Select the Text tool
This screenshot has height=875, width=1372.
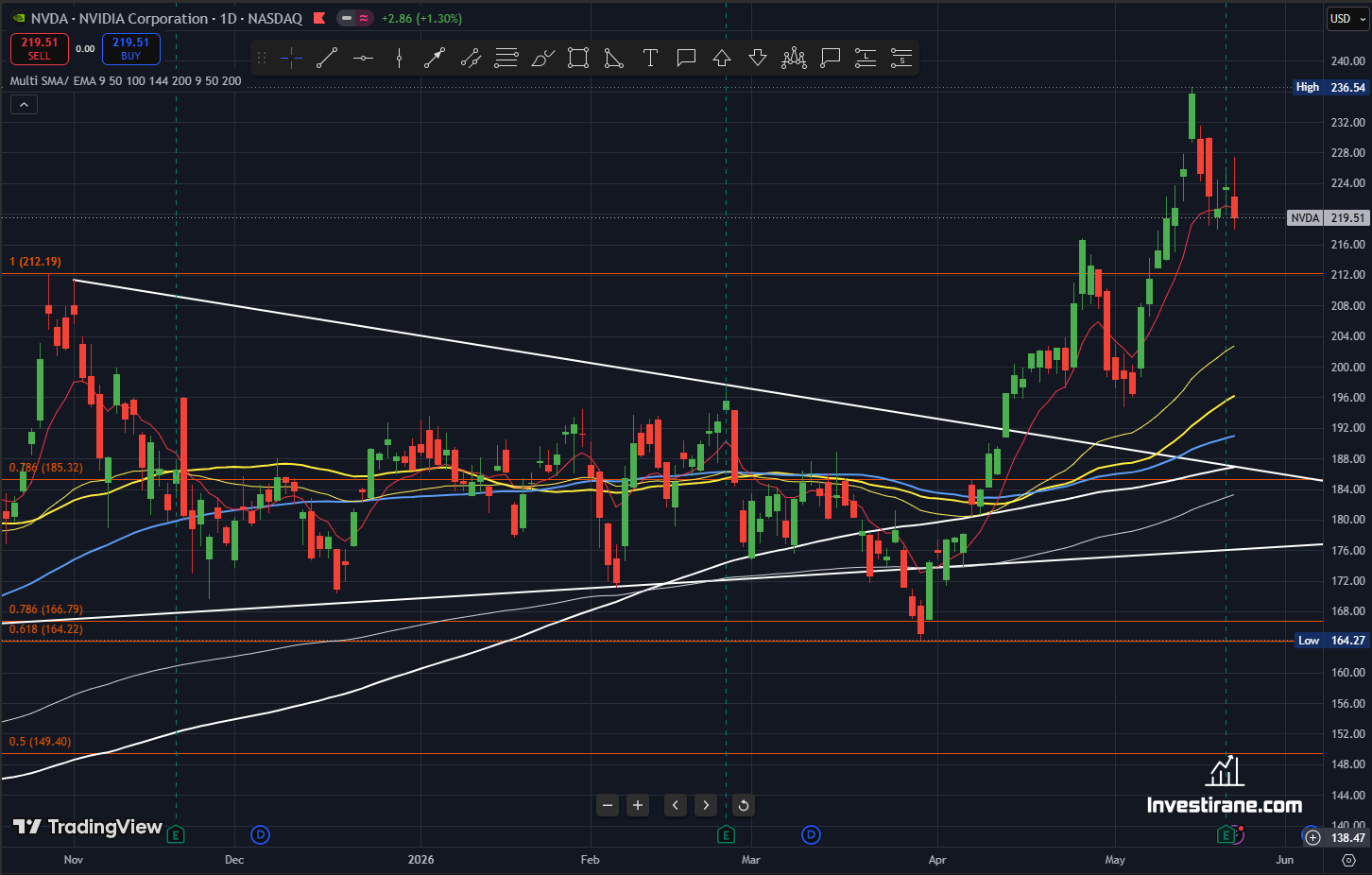click(x=650, y=59)
